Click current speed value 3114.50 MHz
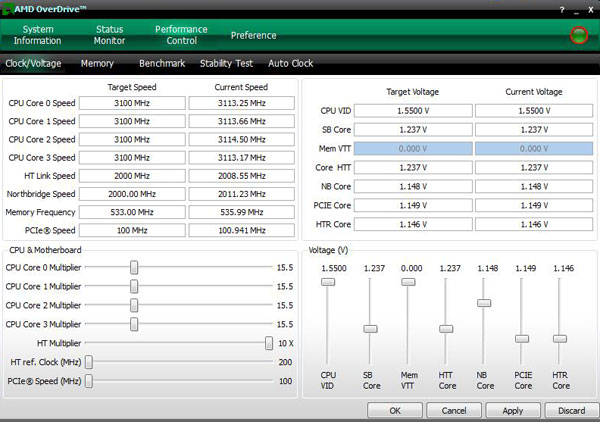600x422 pixels. pos(241,139)
